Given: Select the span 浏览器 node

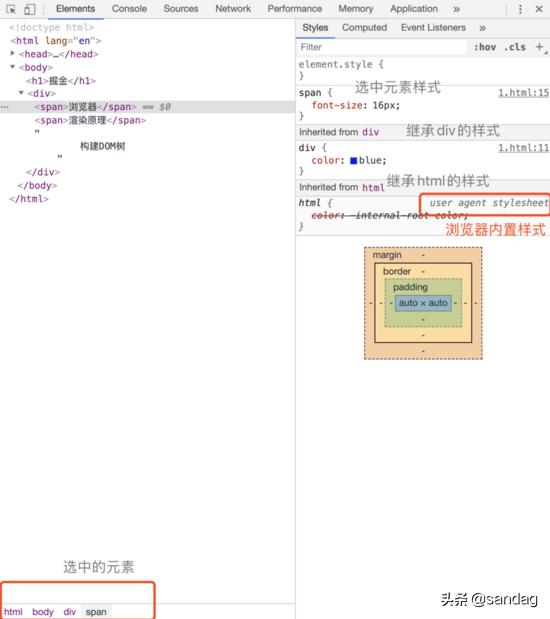Looking at the screenshot, I should [x=85, y=107].
